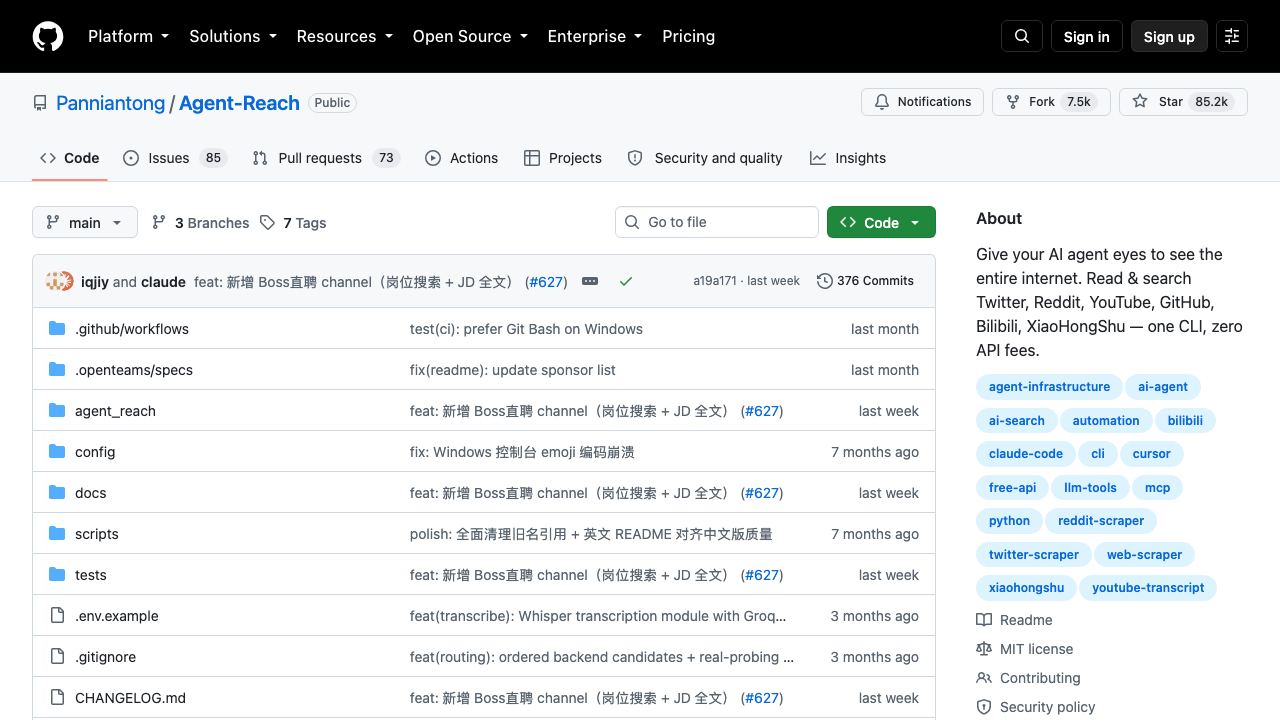View the green check CI status
This screenshot has width=1280, height=720.
tap(626, 281)
